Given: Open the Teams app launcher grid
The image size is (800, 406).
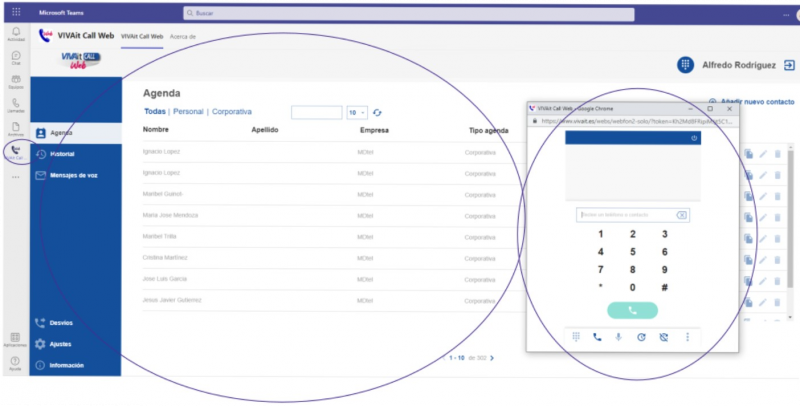Looking at the screenshot, I should click(x=16, y=12).
